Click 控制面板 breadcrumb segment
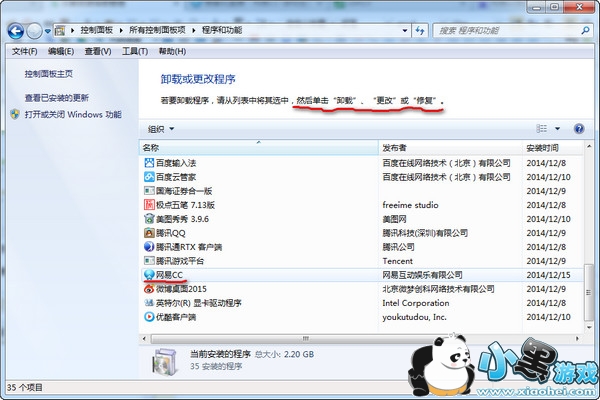Viewport: 600px width, 400px height. [96, 30]
